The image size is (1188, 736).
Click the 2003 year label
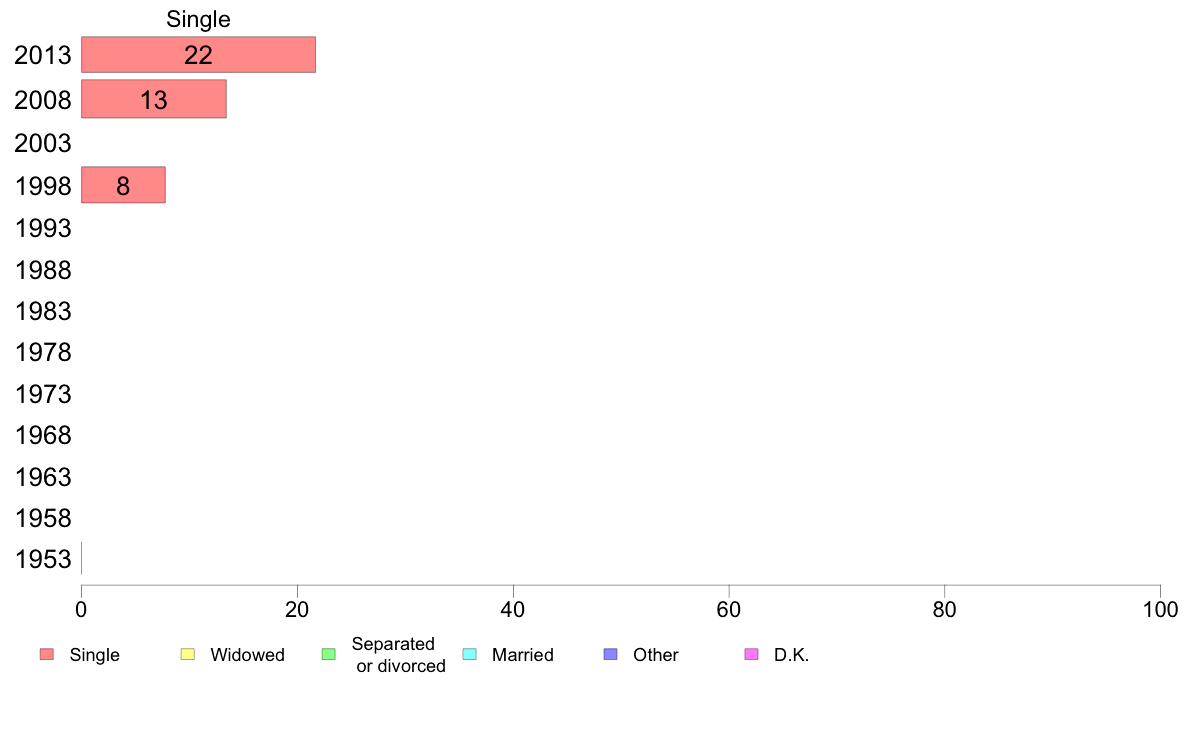pyautogui.click(x=42, y=143)
